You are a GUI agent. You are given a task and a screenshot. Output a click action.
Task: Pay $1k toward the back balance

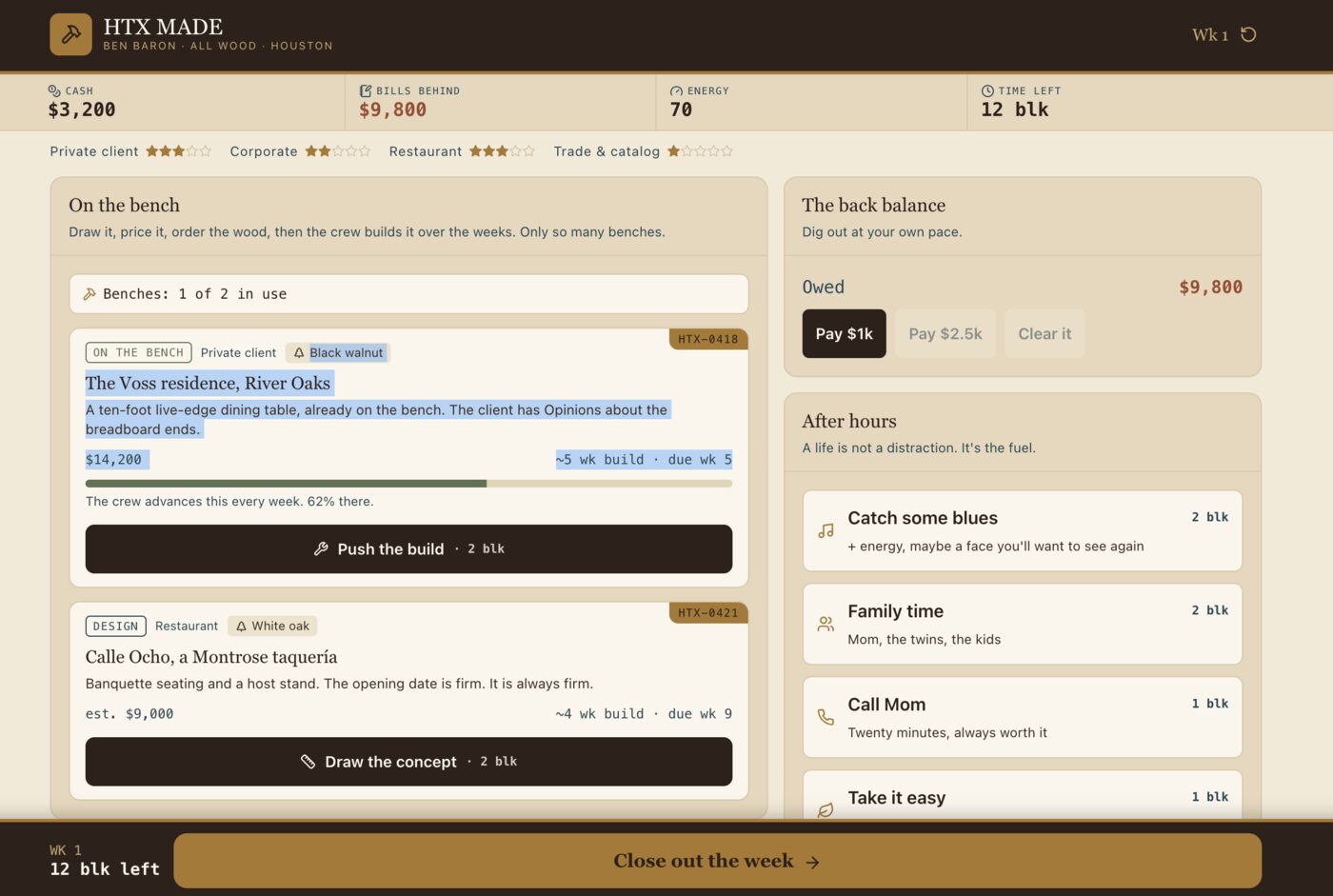[844, 333]
